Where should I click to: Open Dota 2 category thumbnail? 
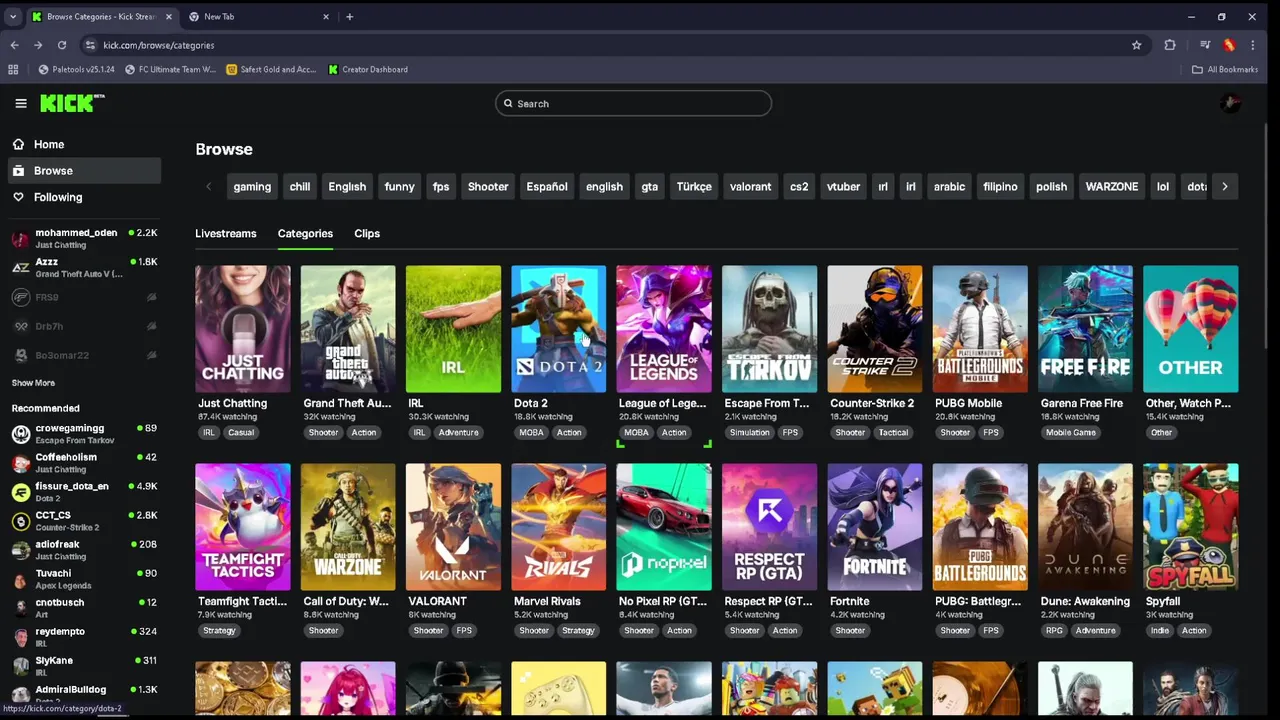coord(559,329)
